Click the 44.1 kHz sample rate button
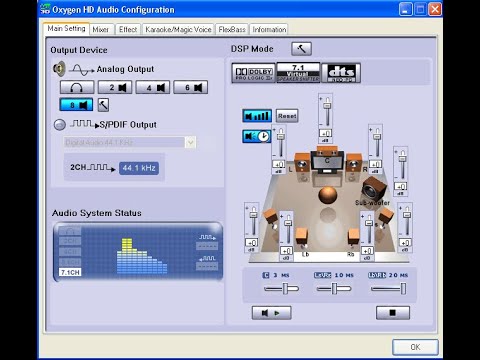The width and height of the screenshot is (480, 360). (x=139, y=168)
